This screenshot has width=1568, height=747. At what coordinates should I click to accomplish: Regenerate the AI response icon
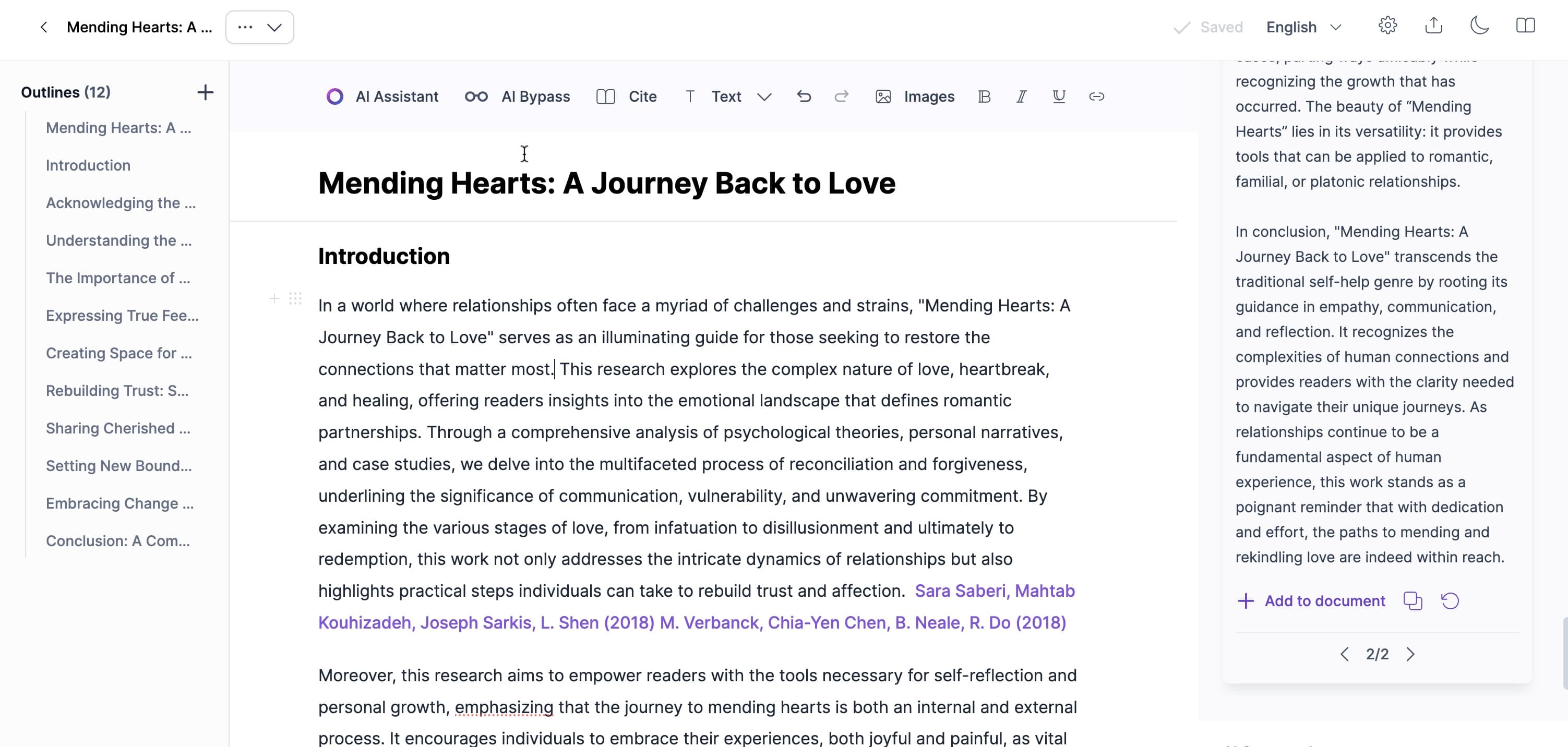pyautogui.click(x=1450, y=601)
